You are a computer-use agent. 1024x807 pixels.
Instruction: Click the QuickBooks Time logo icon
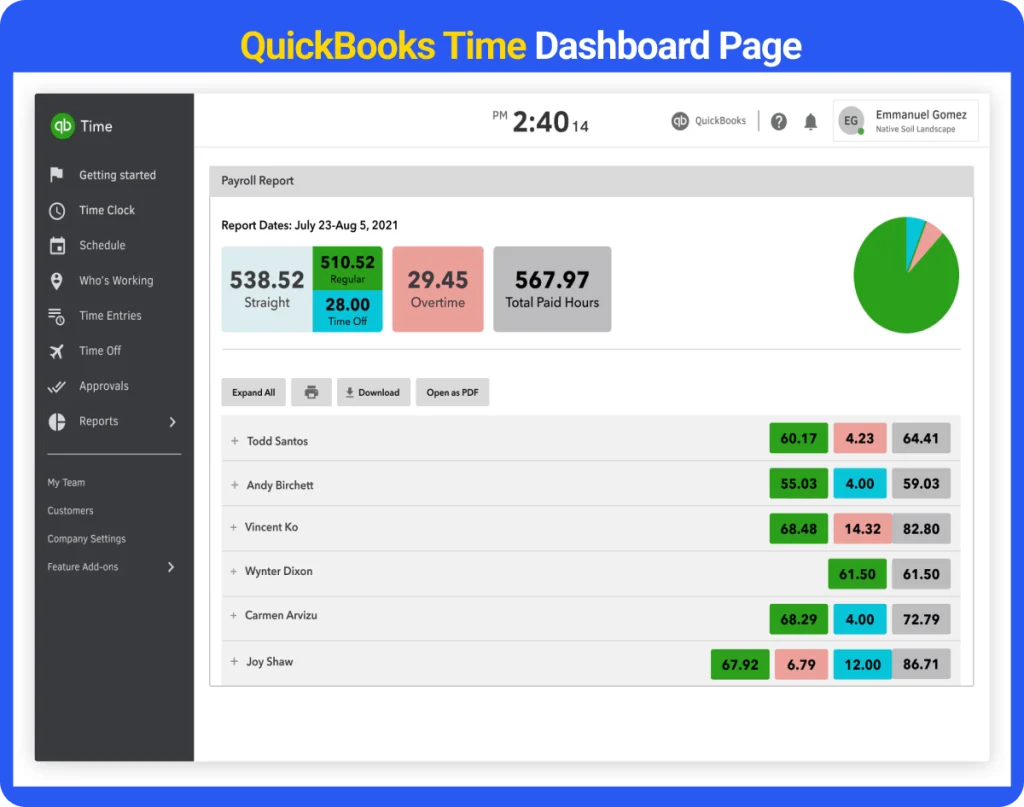(x=63, y=125)
